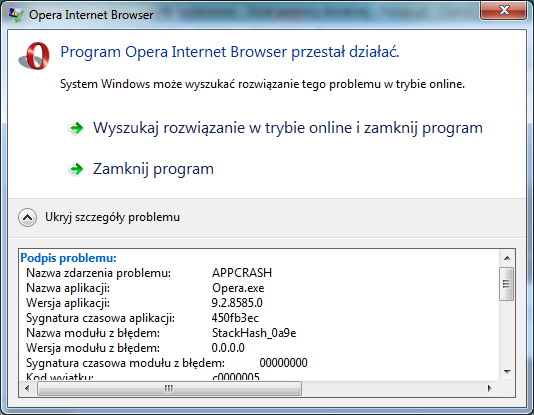Choose Wyszukaj rozwiązanie w trybie online i zamknij program
The image size is (534, 415).
[x=288, y=128]
